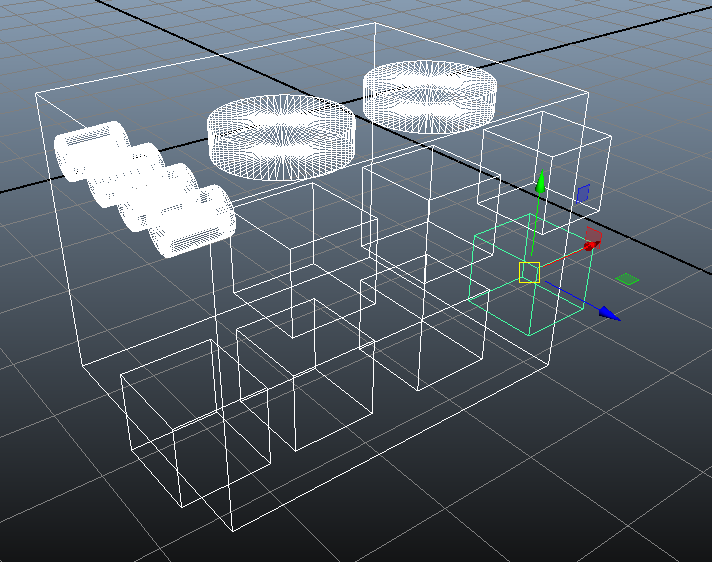Select the frontmost small horizontal cylinder
Viewport: 712px width, 562px height.
click(x=193, y=221)
